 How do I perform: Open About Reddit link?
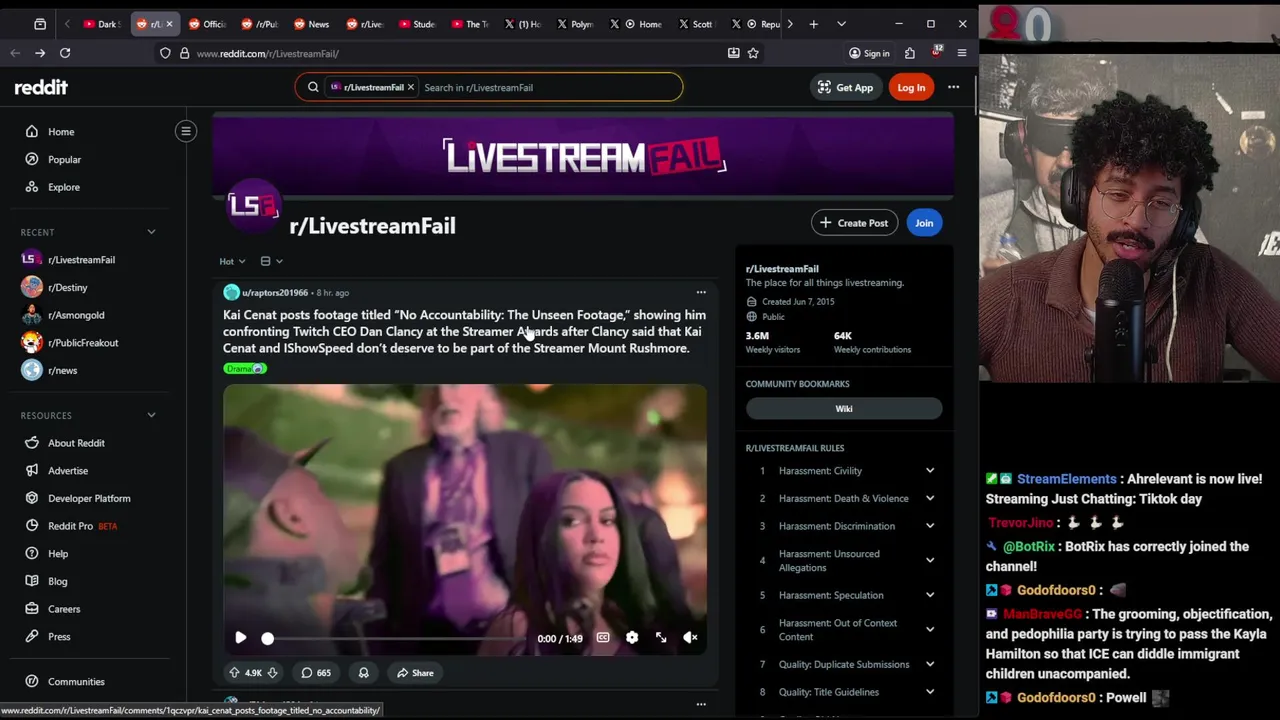[76, 443]
